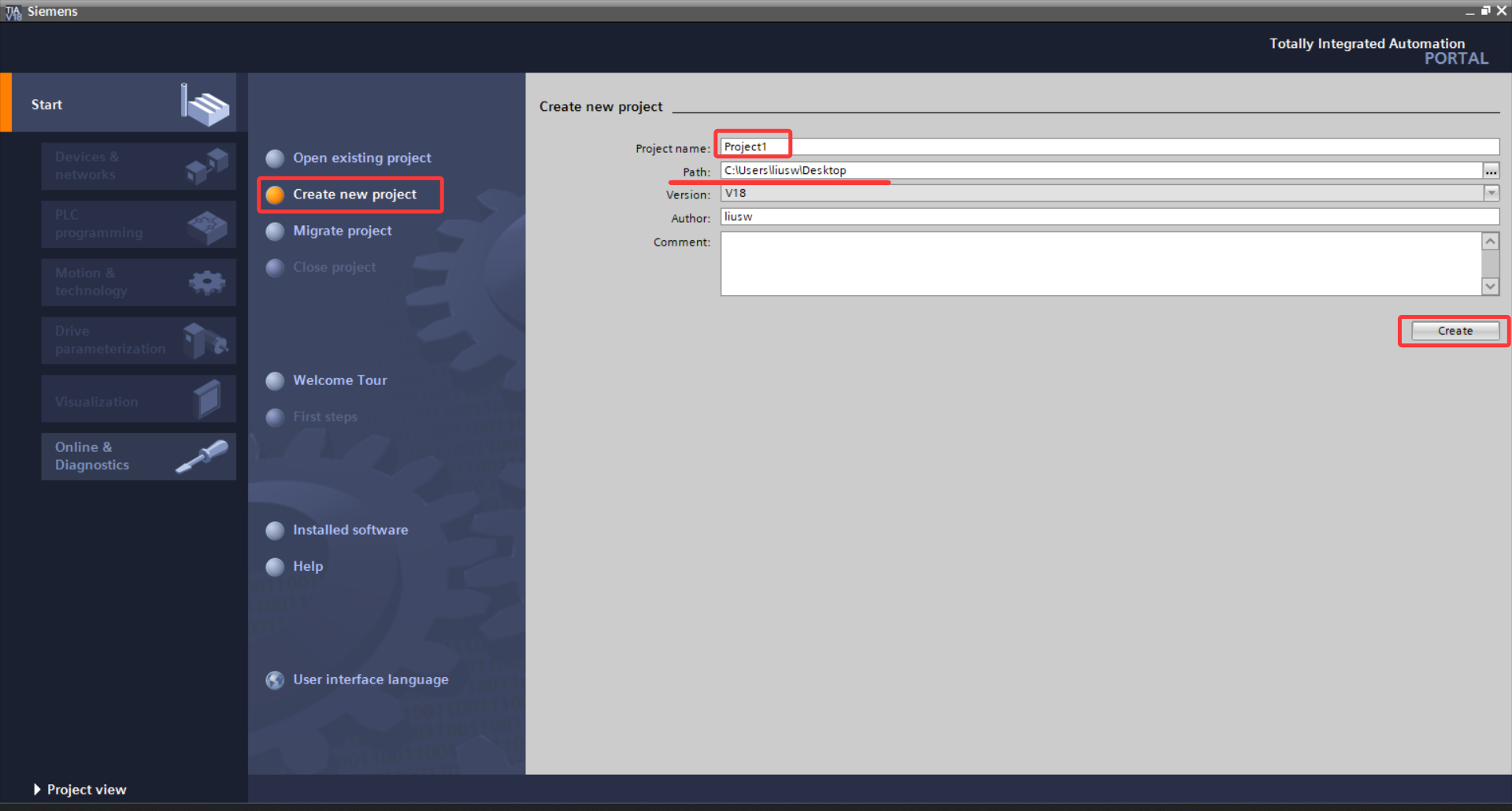Click the Devices & networks icon

(207, 166)
